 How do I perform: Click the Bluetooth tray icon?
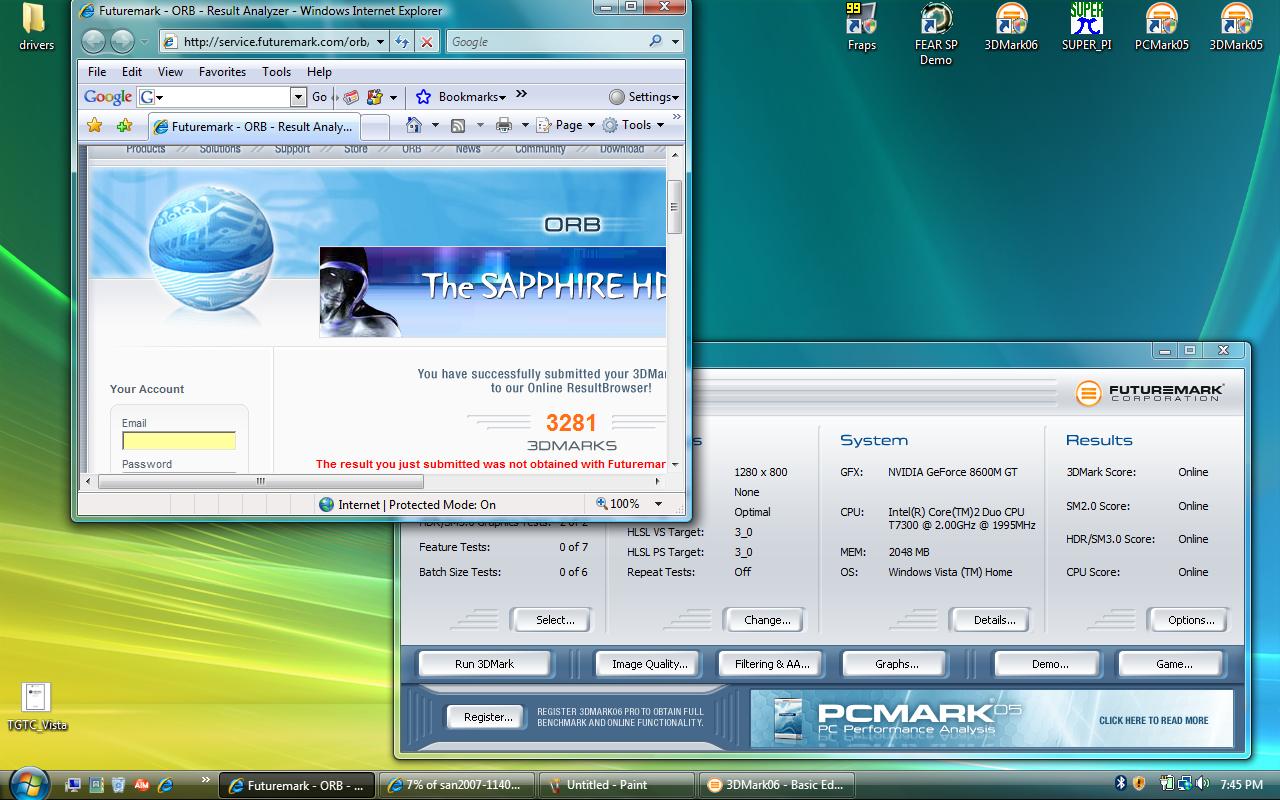pos(1121,784)
